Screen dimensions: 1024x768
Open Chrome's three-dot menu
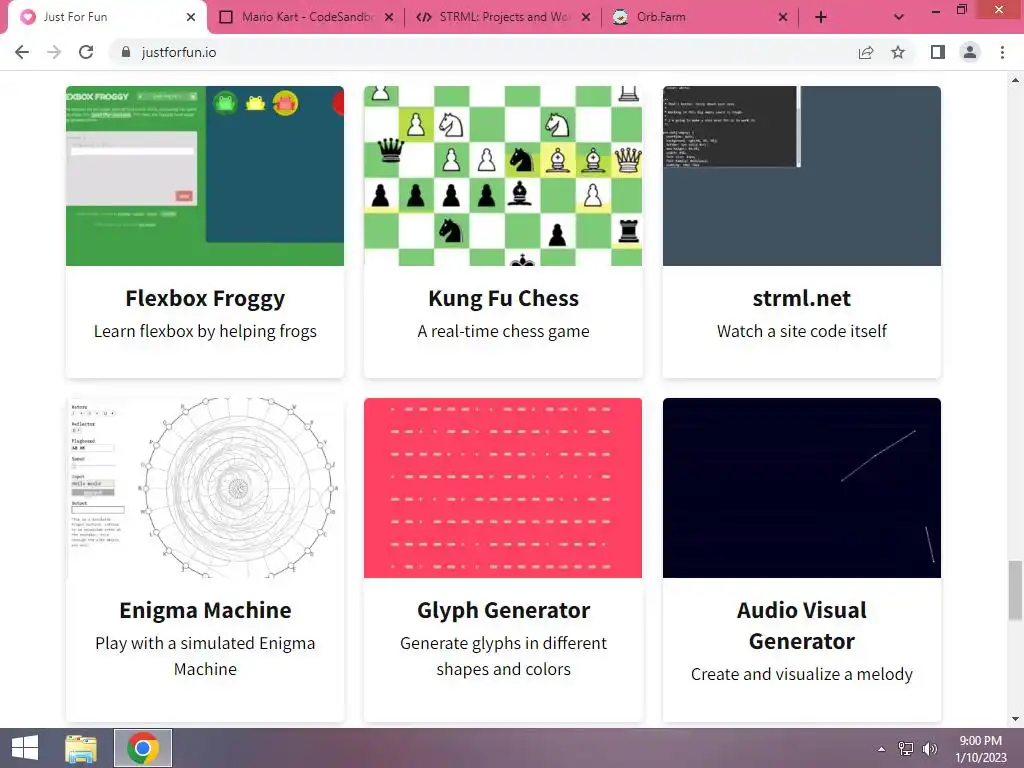pos(1002,52)
